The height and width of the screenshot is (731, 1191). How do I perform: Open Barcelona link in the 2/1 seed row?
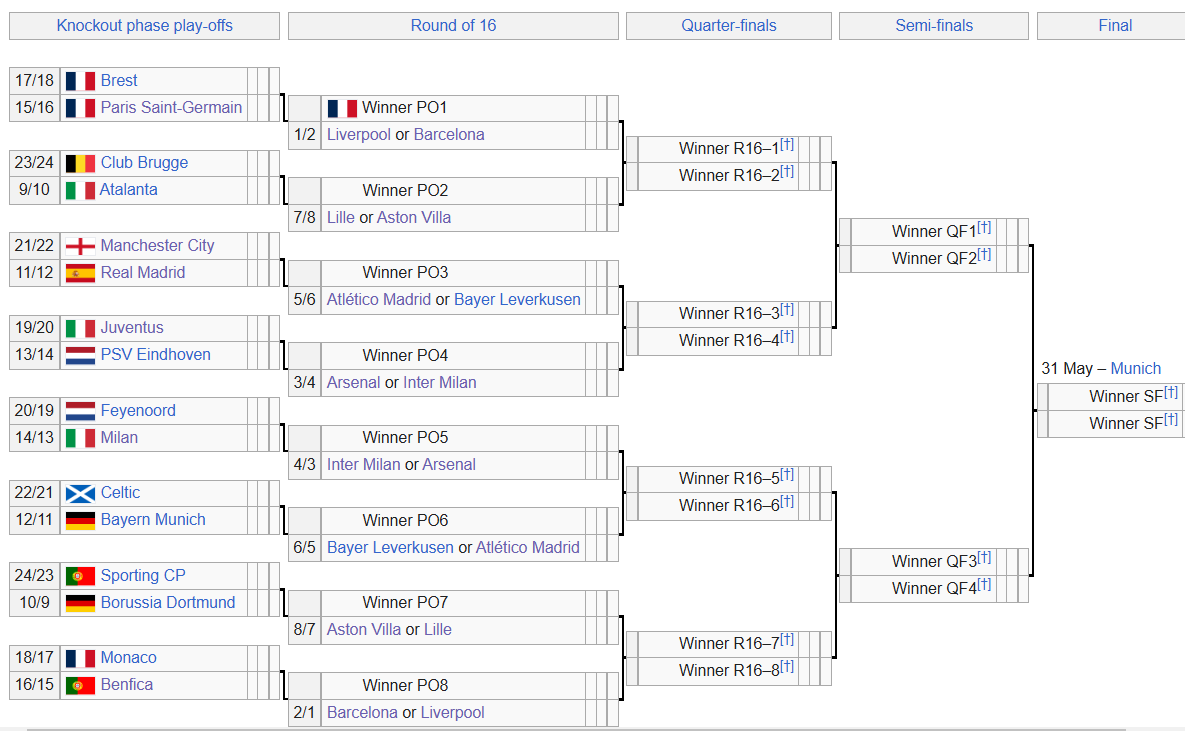[x=362, y=713]
